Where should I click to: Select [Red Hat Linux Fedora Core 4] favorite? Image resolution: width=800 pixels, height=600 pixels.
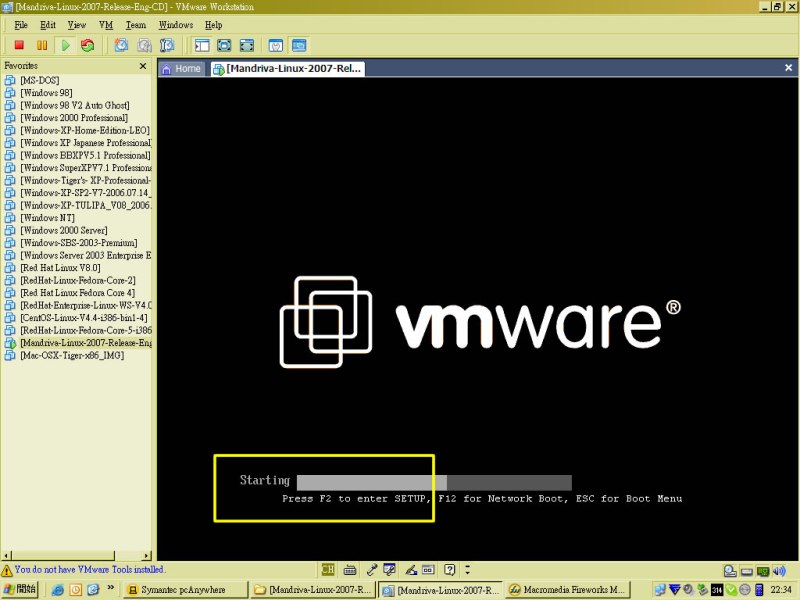coord(70,293)
